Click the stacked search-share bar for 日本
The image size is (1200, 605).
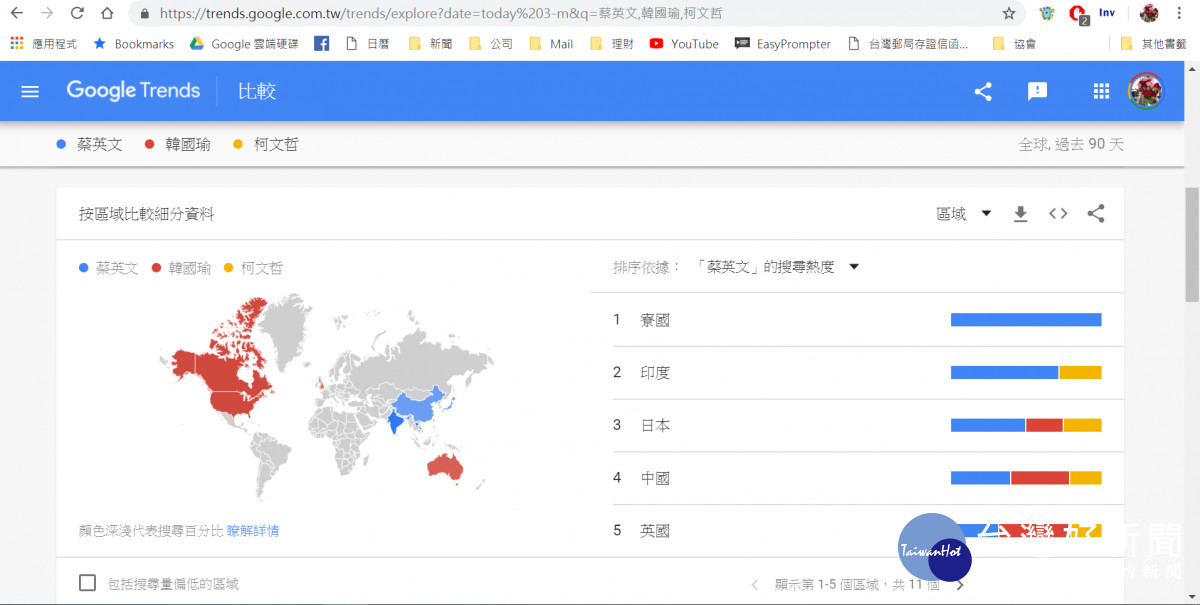click(1026, 426)
